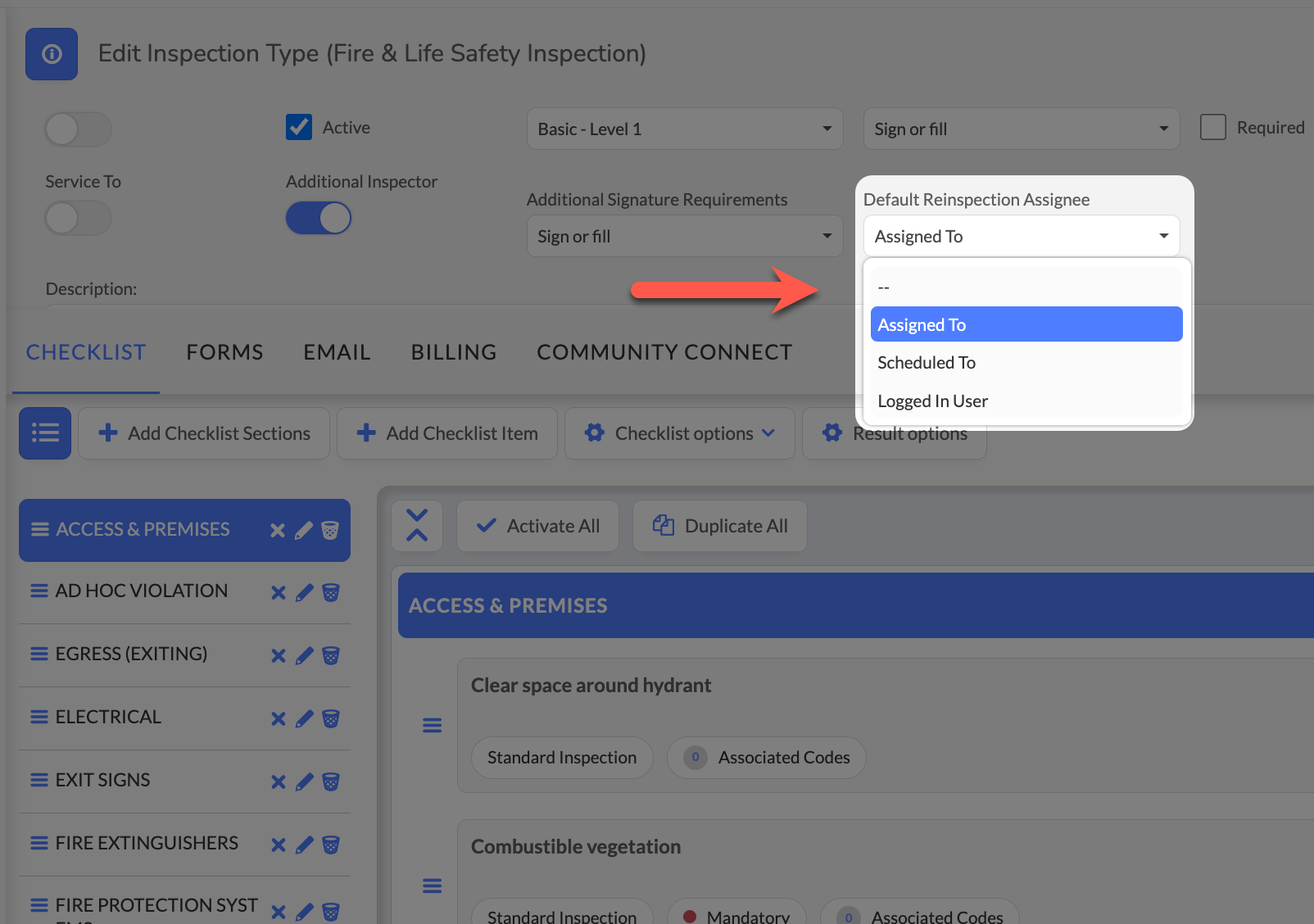Check the Required checkbox
Screen dimensions: 1314x924
coord(1212,128)
